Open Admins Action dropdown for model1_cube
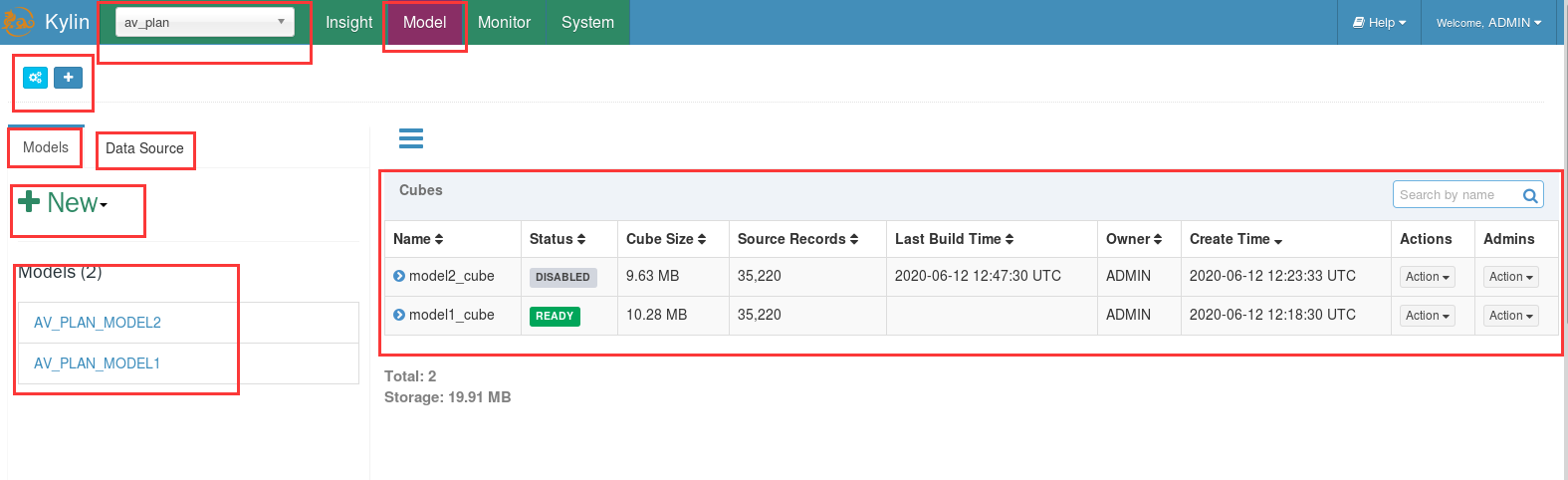Image resolution: width=1568 pixels, height=480 pixels. point(1511,316)
